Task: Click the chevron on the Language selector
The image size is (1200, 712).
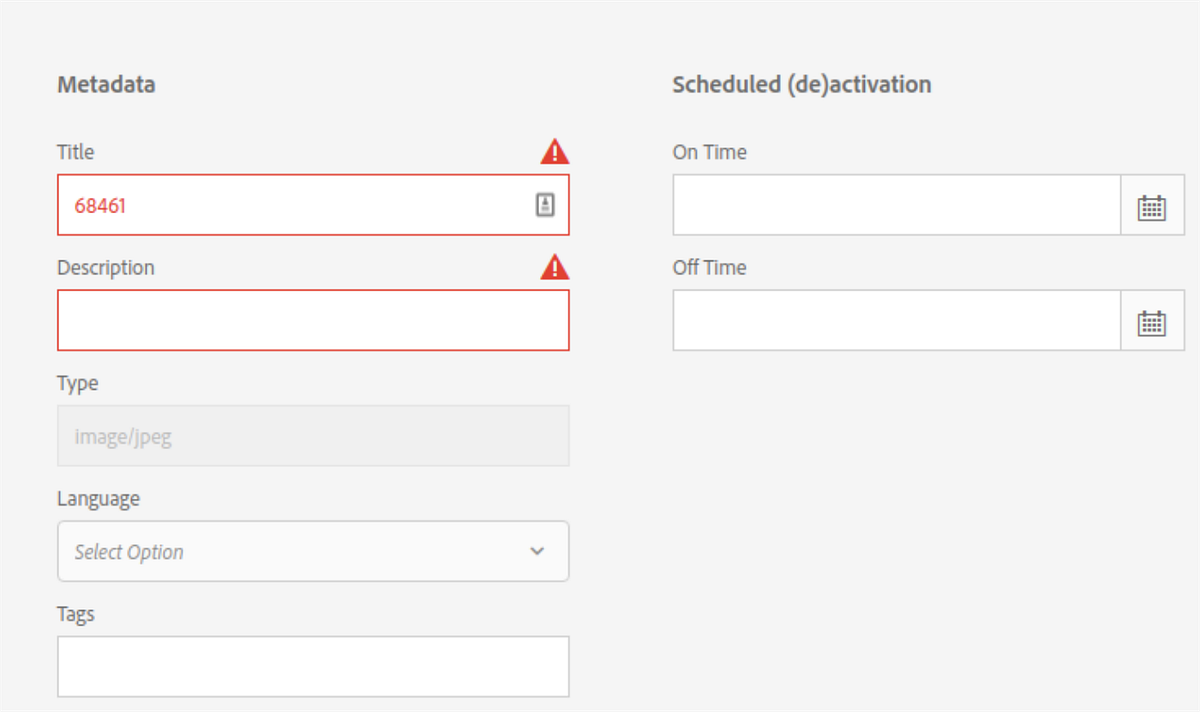Action: [x=537, y=551]
